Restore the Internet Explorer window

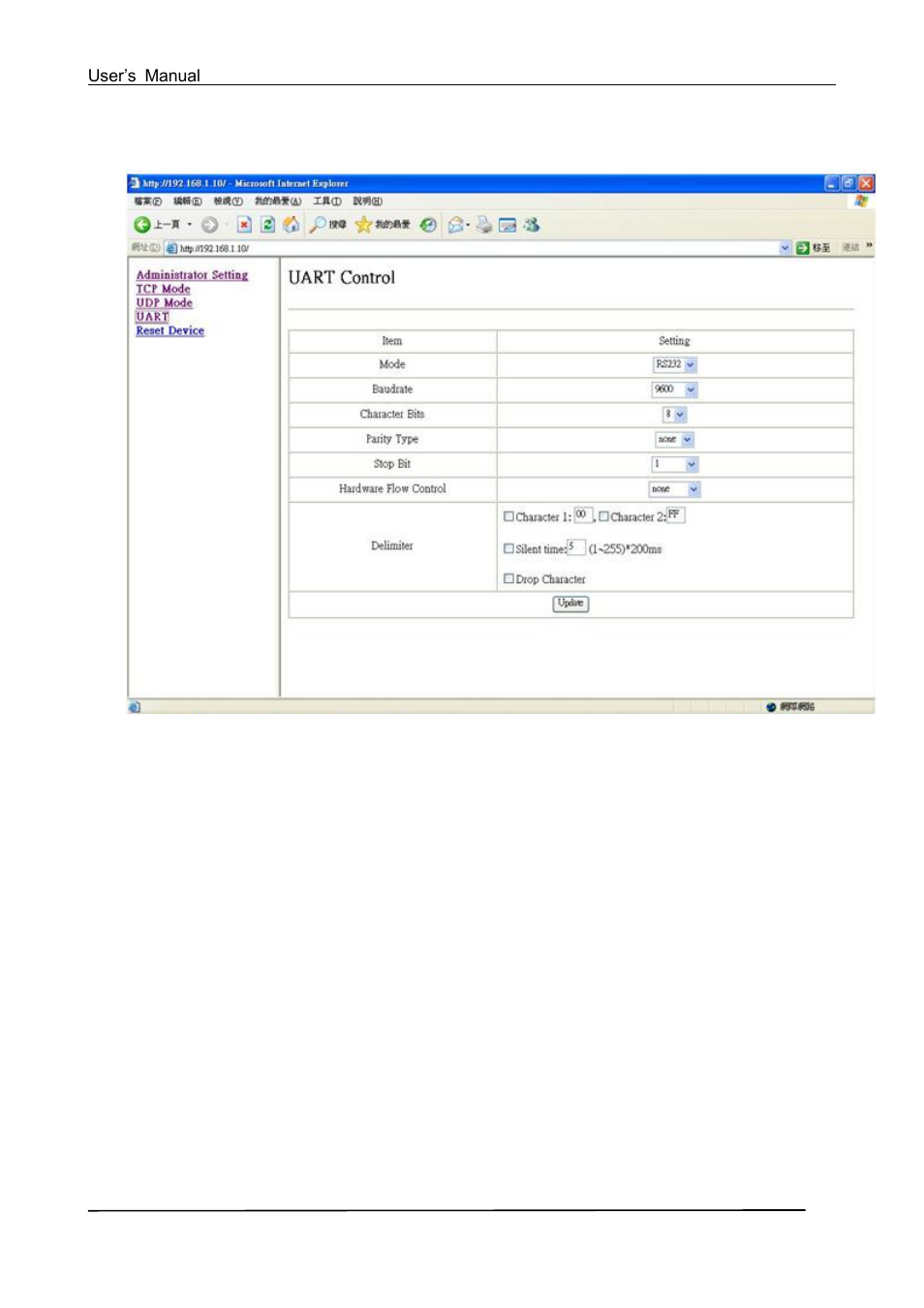(x=848, y=183)
